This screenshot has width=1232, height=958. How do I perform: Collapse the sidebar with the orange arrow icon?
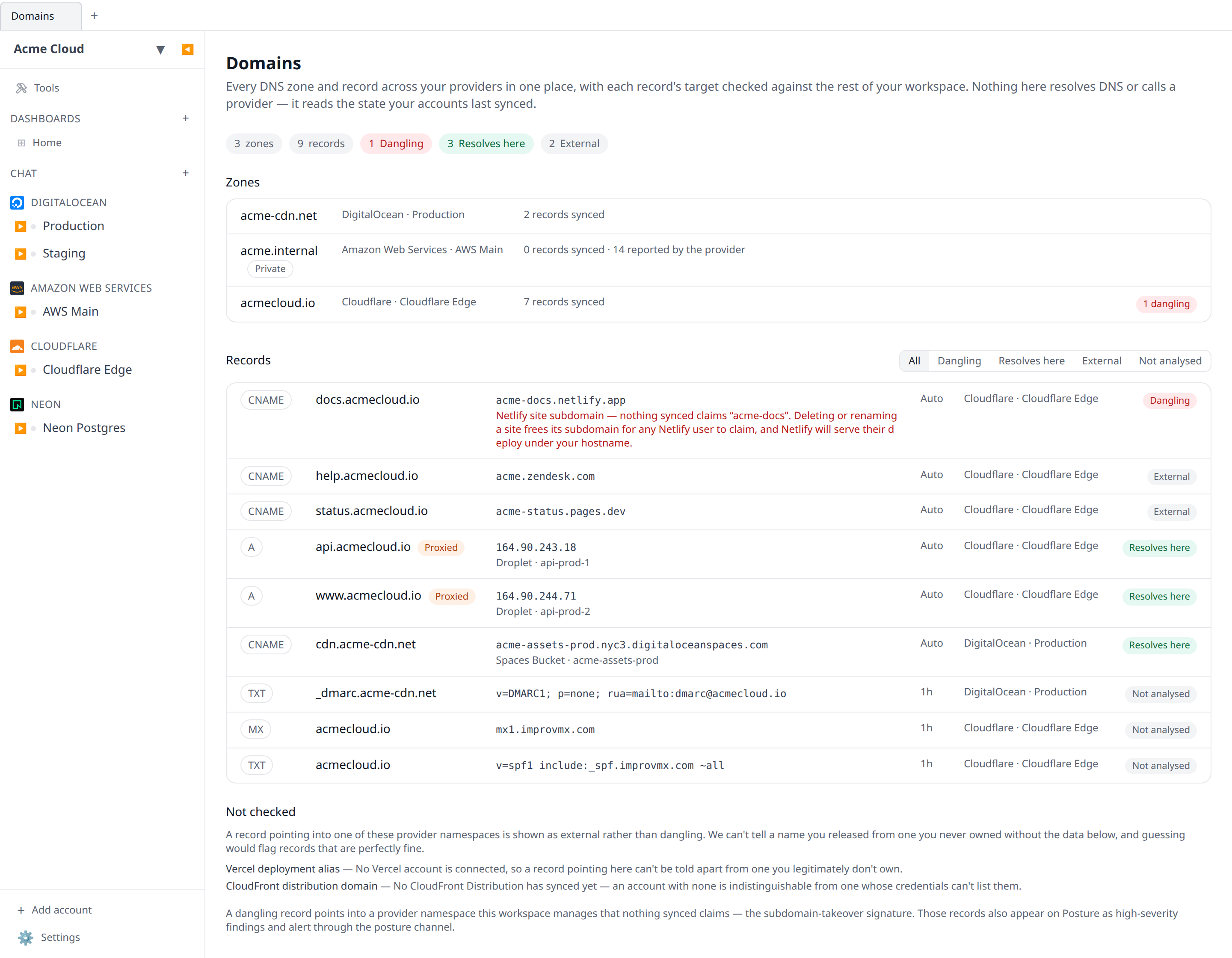click(188, 50)
